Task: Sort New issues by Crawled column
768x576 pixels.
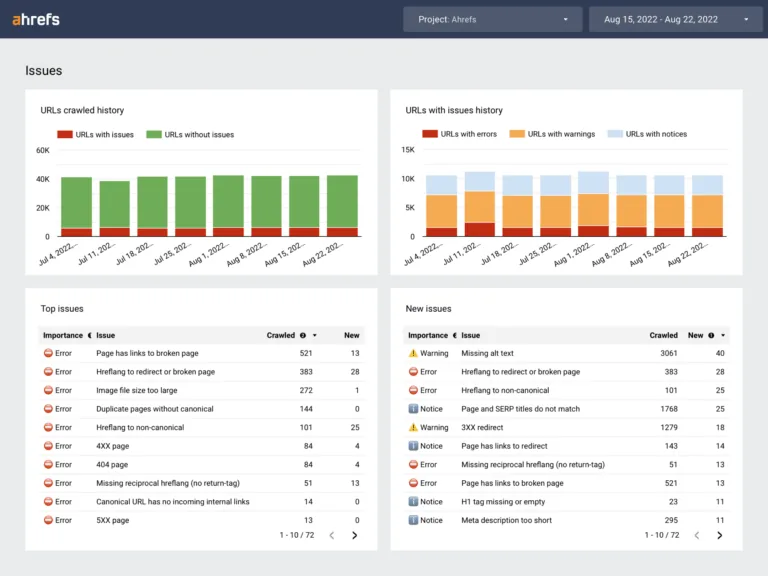Action: [x=664, y=336]
